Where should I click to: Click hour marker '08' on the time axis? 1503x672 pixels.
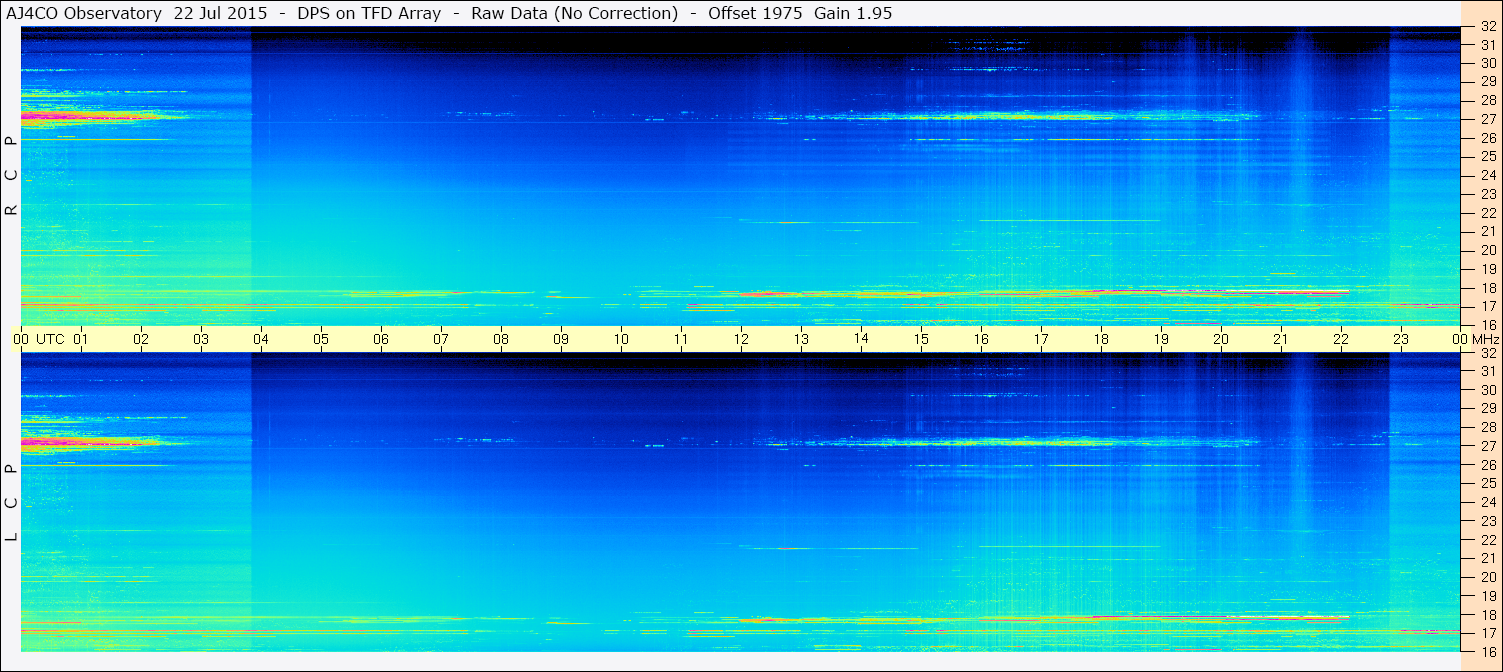point(501,339)
